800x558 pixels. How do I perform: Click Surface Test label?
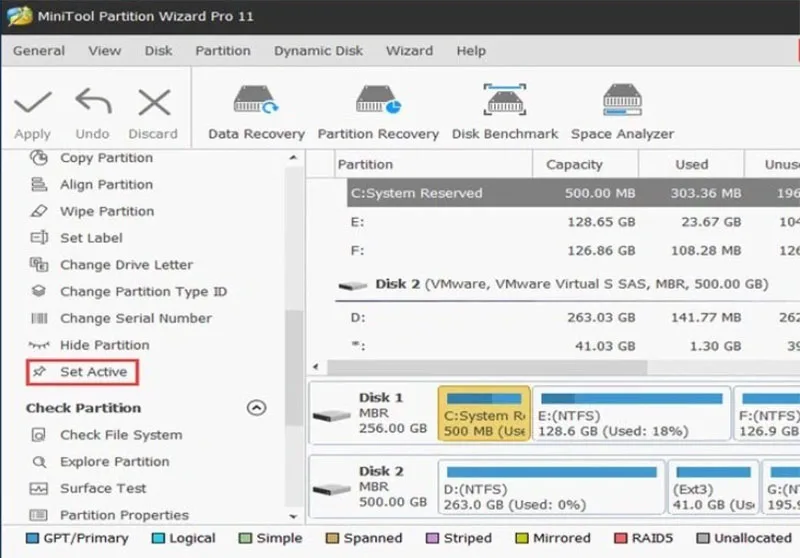[x=103, y=489]
